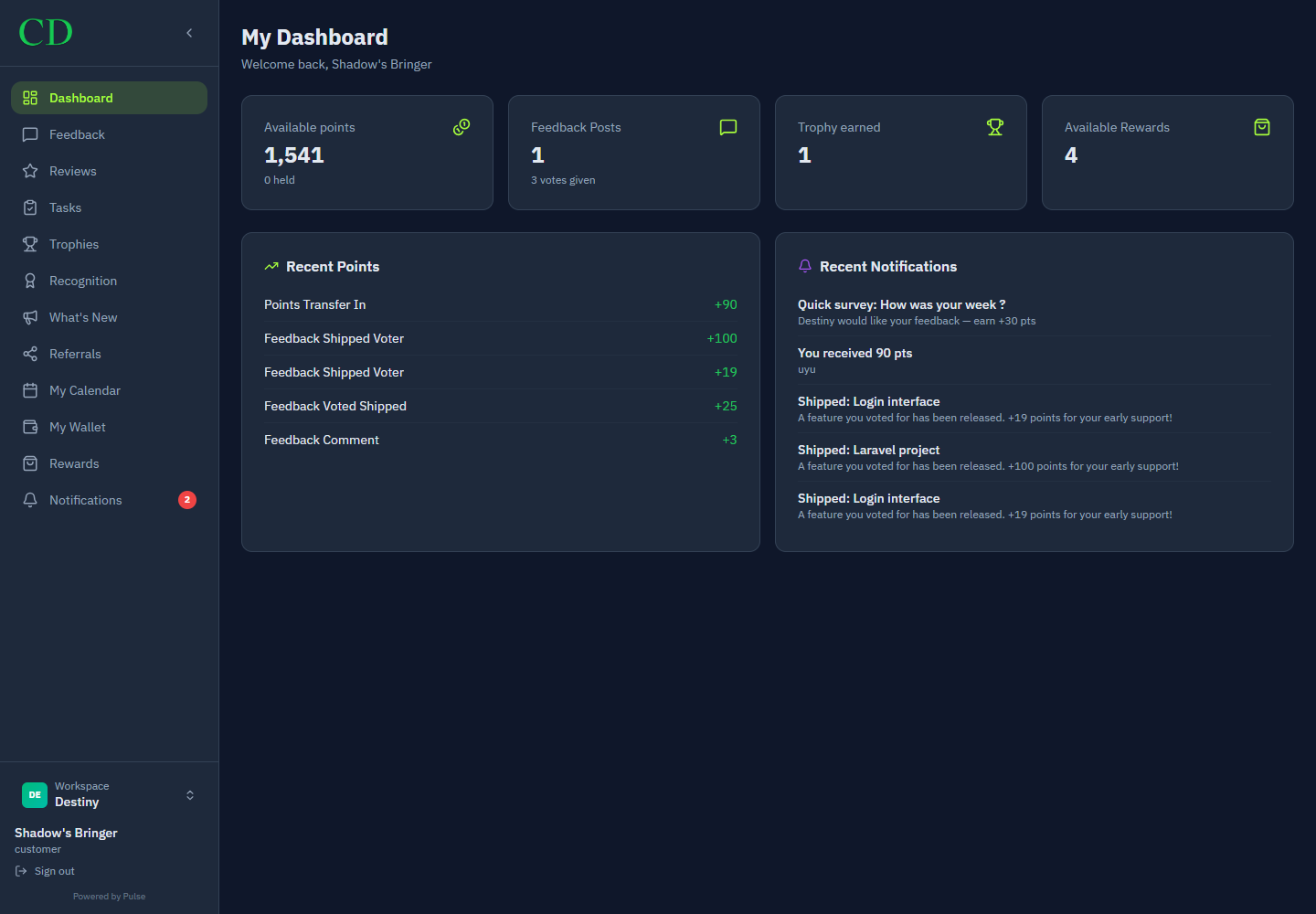Click the CD logo in sidebar
Image resolution: width=1316 pixels, height=914 pixels.
(46, 33)
